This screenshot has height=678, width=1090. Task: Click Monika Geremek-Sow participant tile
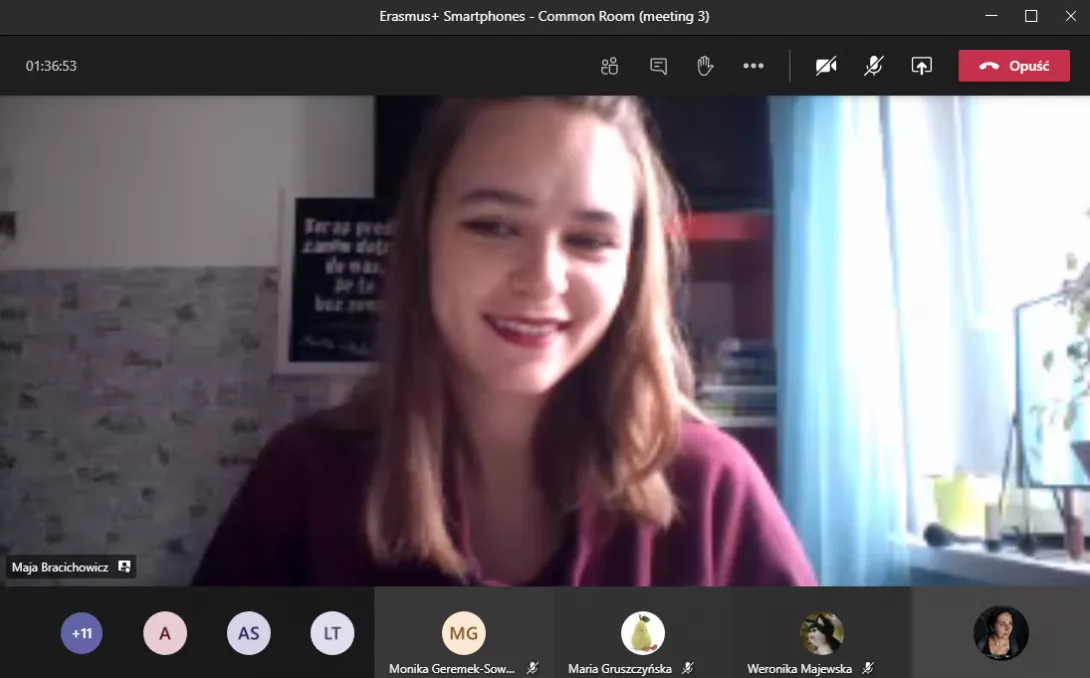463,633
